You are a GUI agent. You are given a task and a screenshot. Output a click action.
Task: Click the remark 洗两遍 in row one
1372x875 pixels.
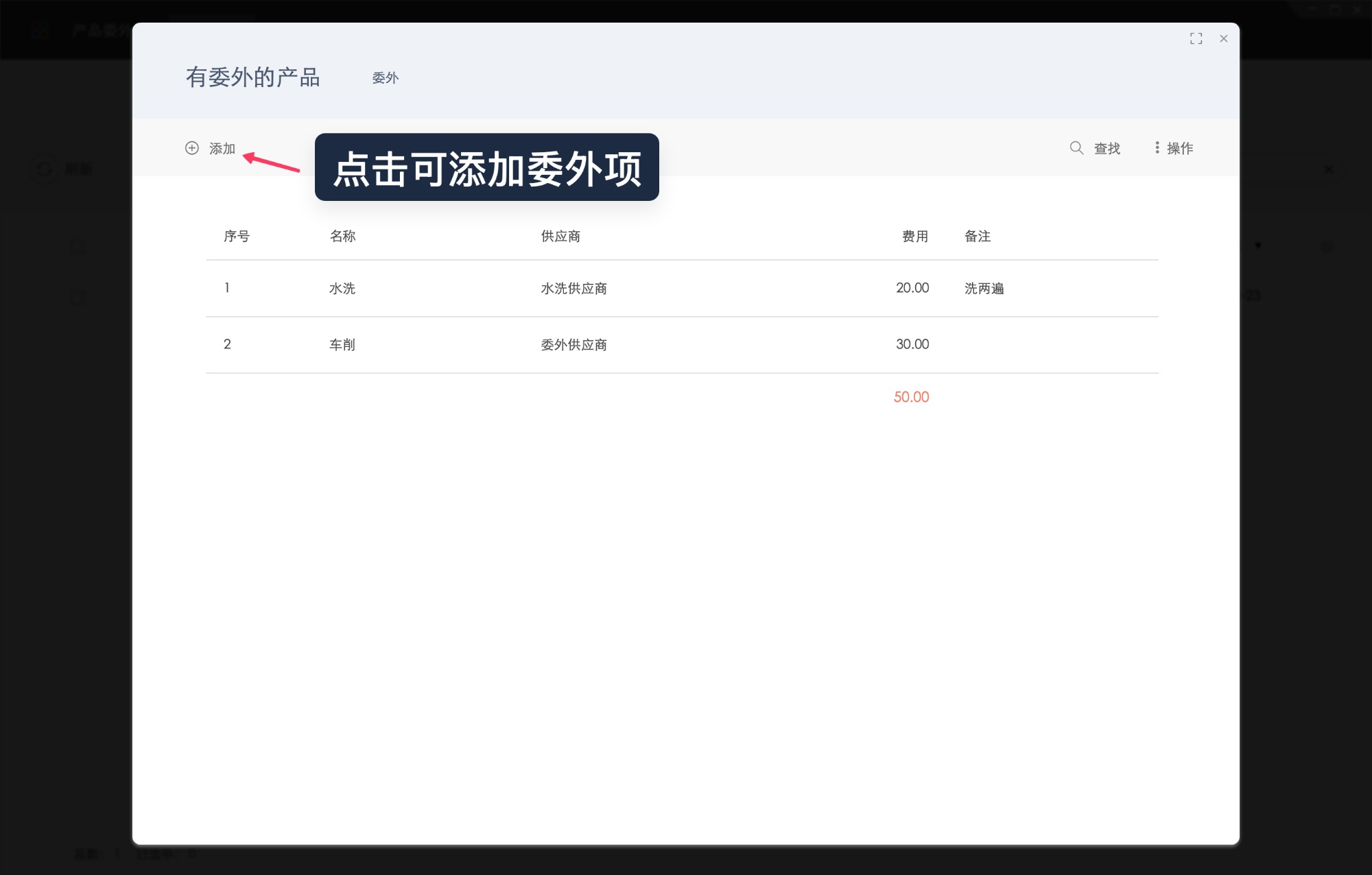(985, 289)
